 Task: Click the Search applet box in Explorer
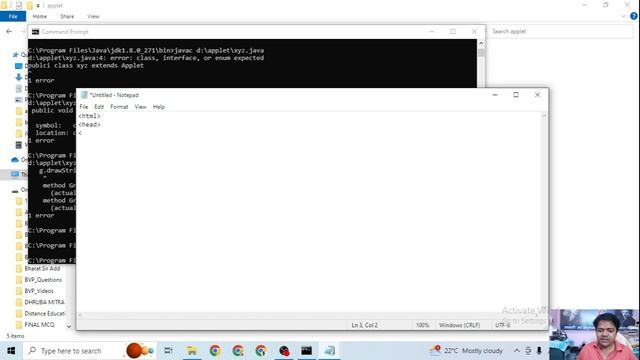point(561,31)
